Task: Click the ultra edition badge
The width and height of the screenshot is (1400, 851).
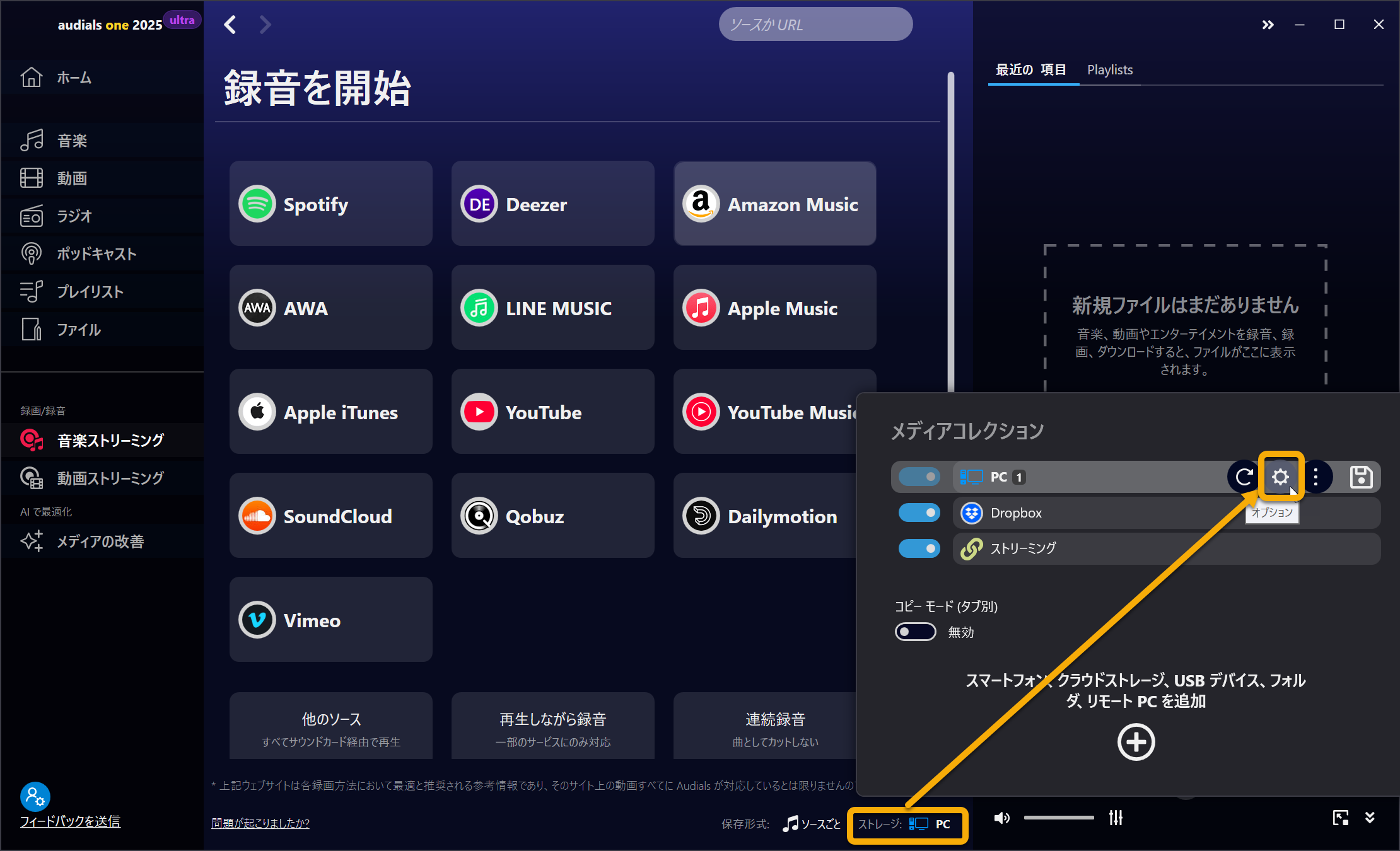Action: 182,20
